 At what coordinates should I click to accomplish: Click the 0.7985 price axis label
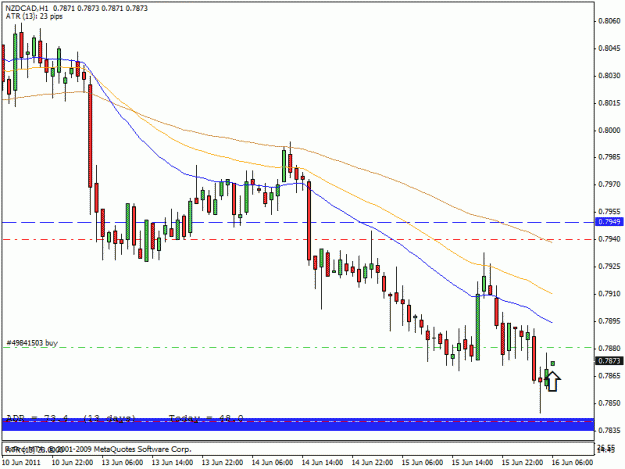pyautogui.click(x=610, y=157)
